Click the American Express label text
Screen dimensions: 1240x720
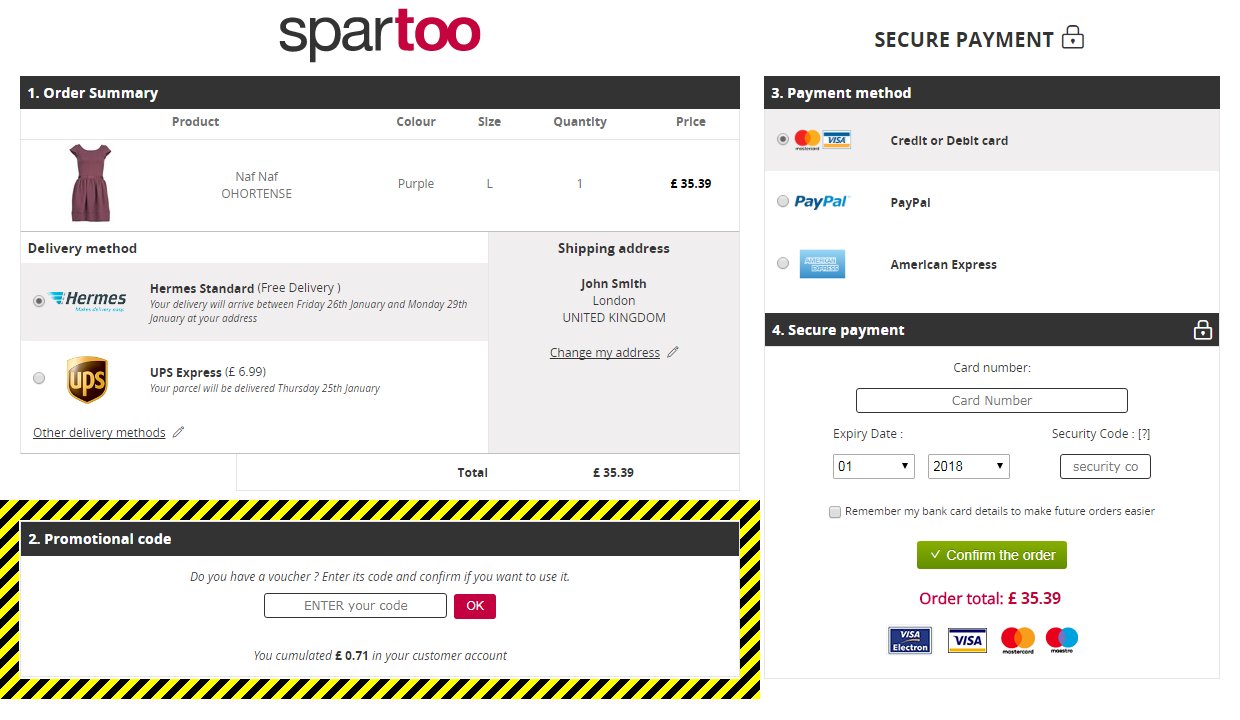point(944,265)
